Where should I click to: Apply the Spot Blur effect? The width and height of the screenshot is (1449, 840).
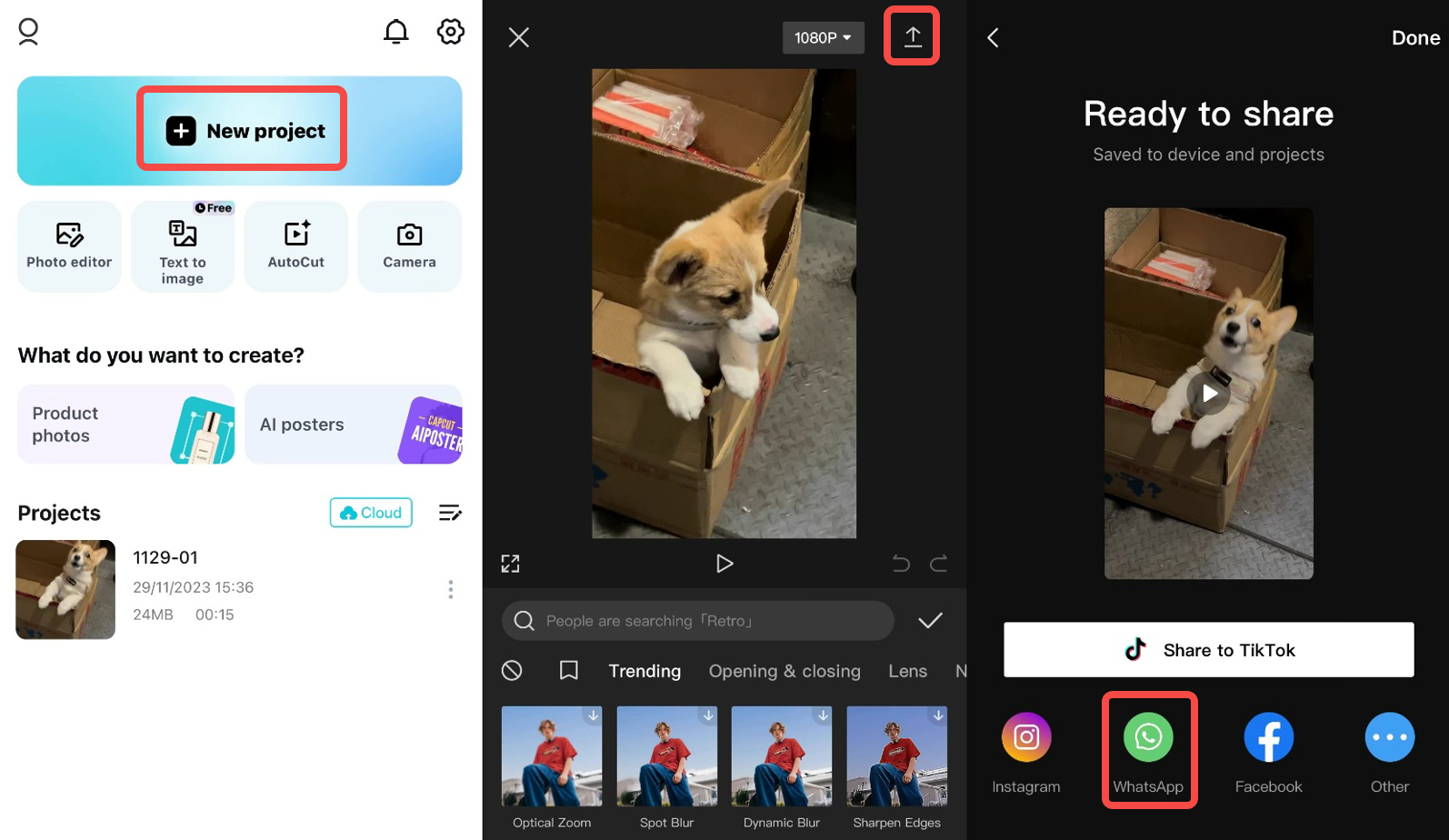[x=666, y=768]
